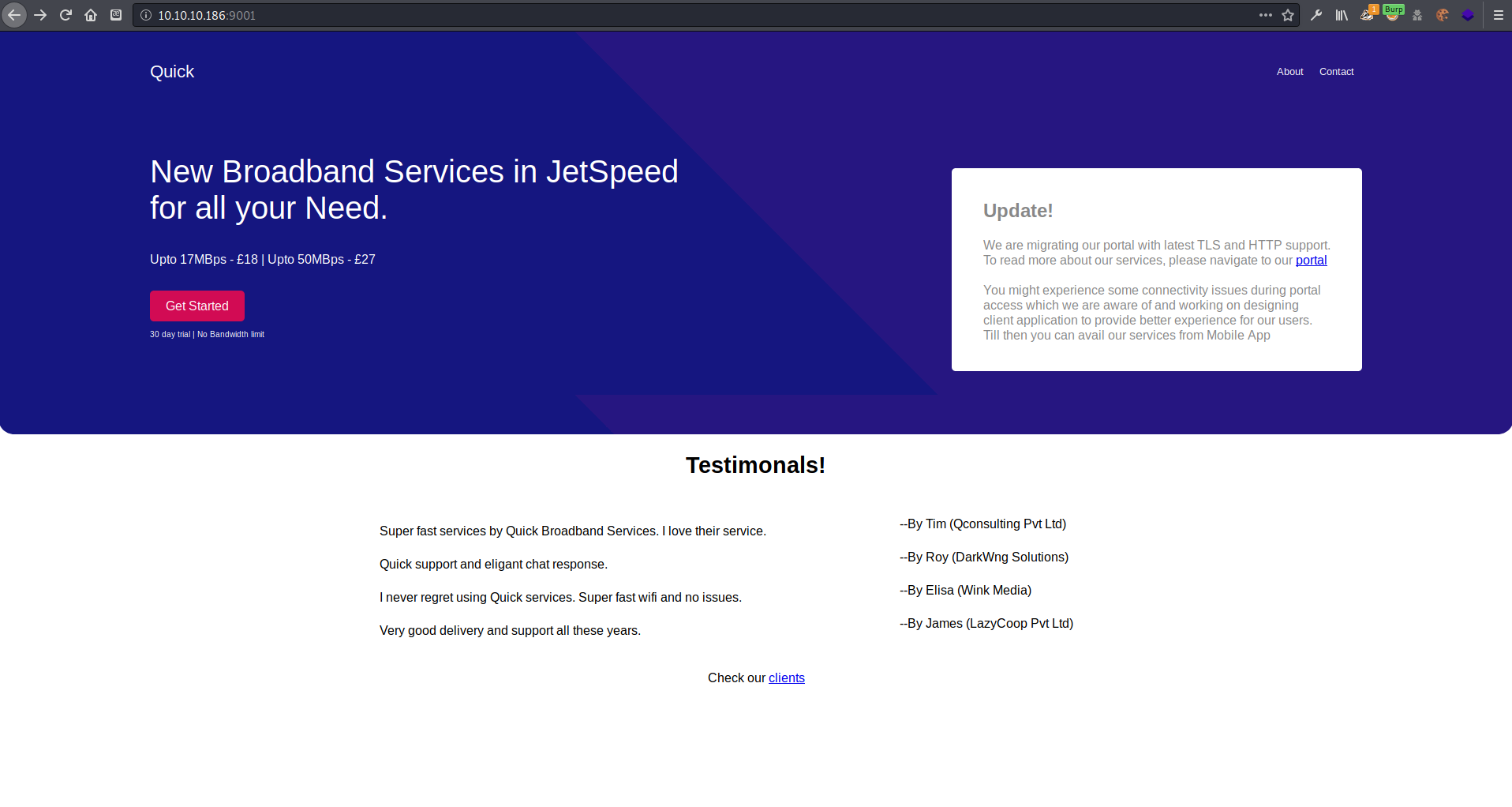1512x807 pixels.
Task: Open the Burp proxy extension icon
Action: click(x=1393, y=13)
